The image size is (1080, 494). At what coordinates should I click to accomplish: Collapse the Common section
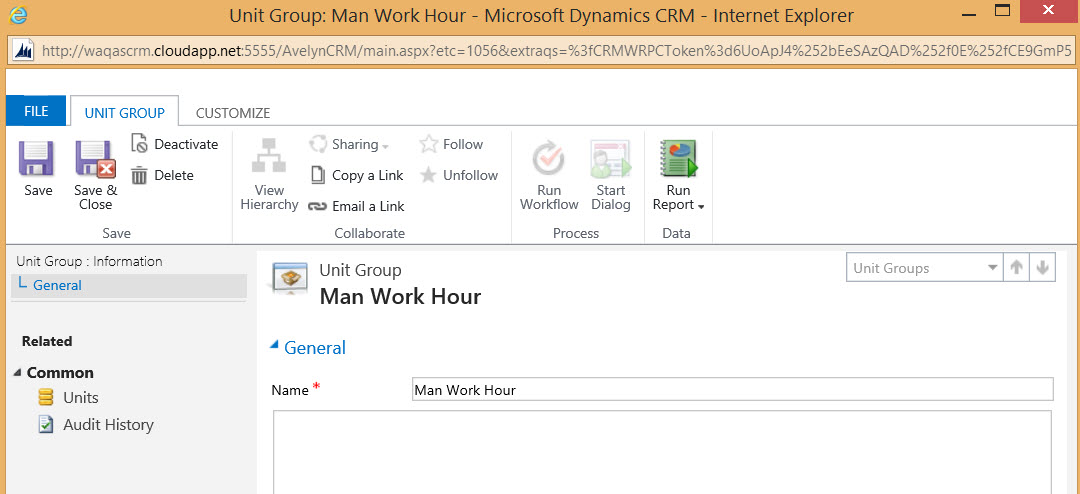coord(17,373)
